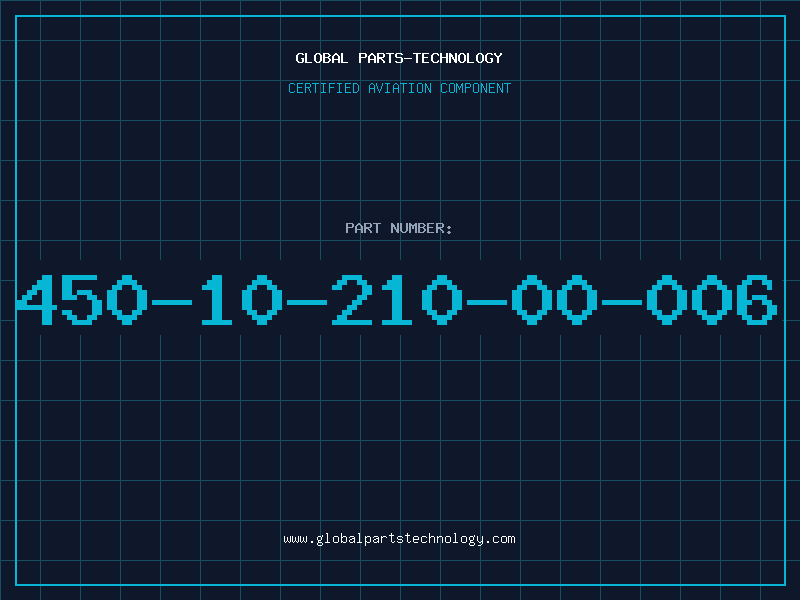Click part number 450-10-210-00-006

[396, 299]
